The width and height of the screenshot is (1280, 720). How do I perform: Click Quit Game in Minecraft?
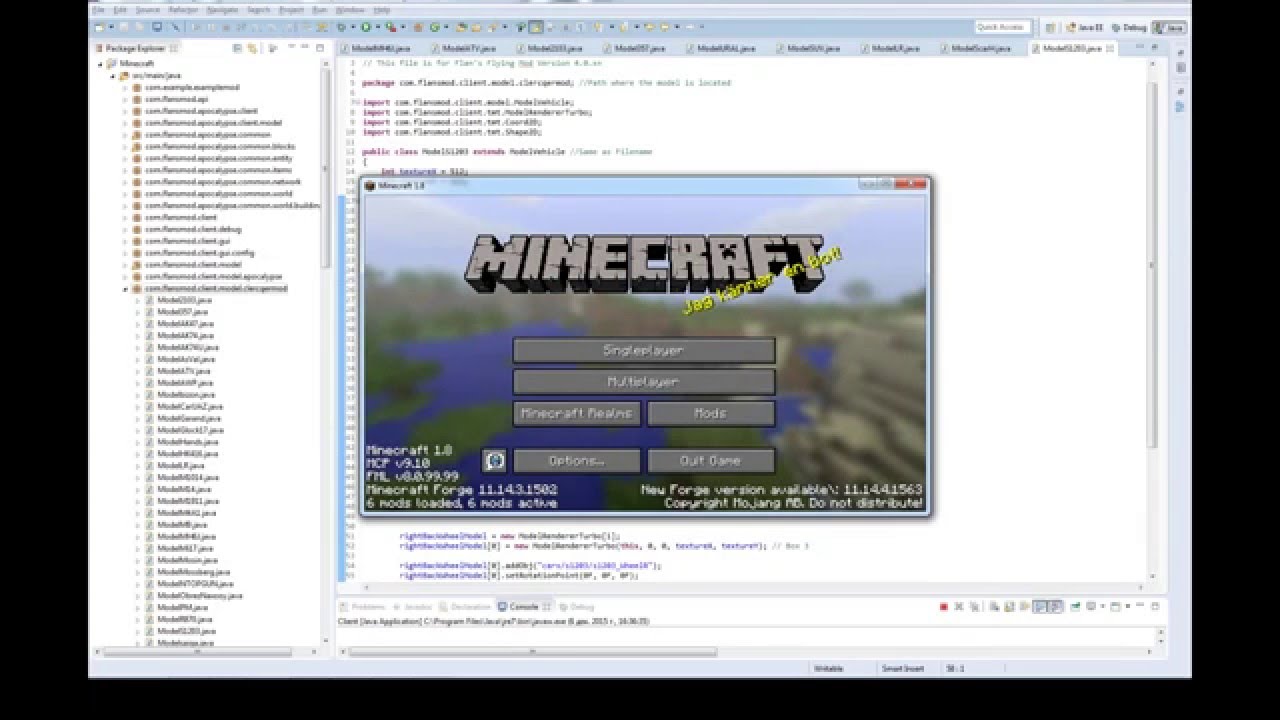coord(711,461)
